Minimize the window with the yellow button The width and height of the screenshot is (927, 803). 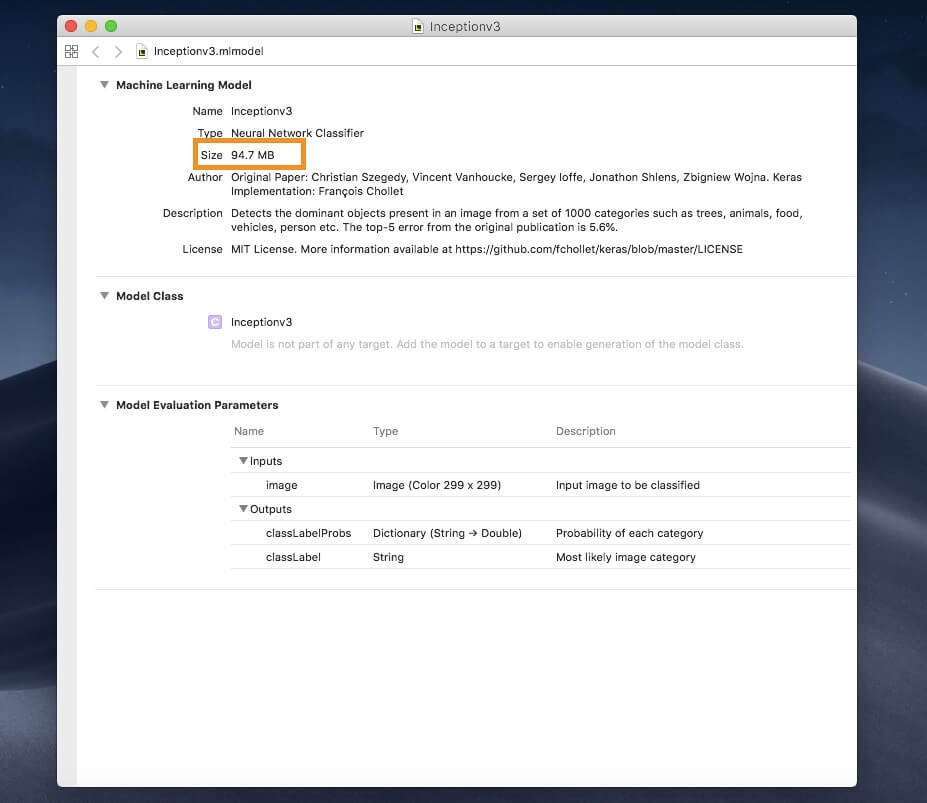pos(91,26)
